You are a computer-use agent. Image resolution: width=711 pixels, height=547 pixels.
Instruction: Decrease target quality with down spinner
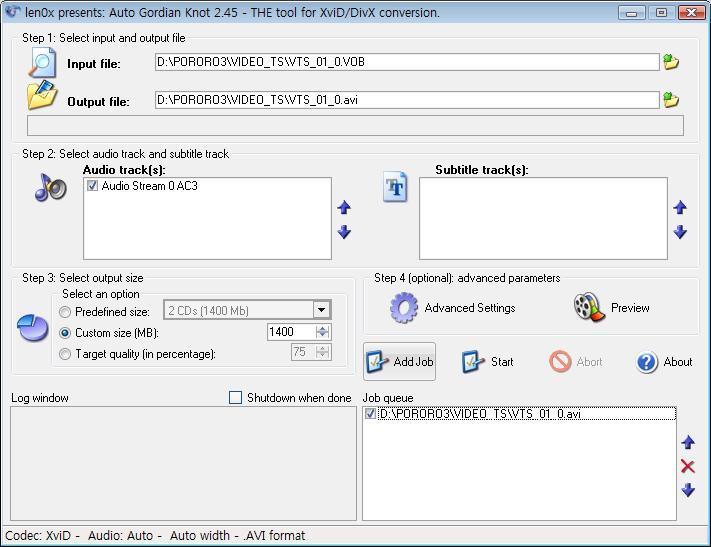[x=322, y=355]
